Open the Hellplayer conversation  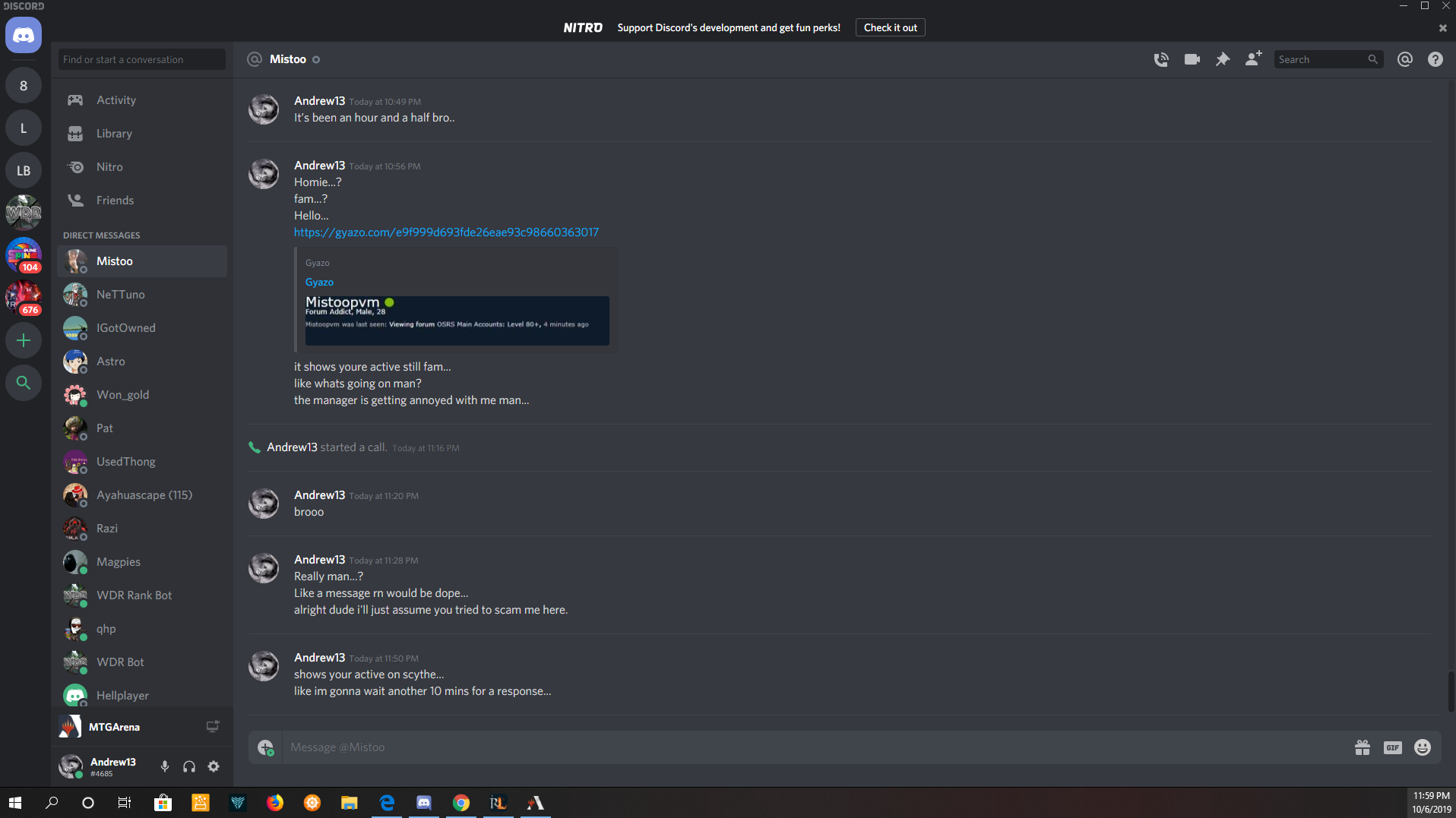tap(142, 695)
